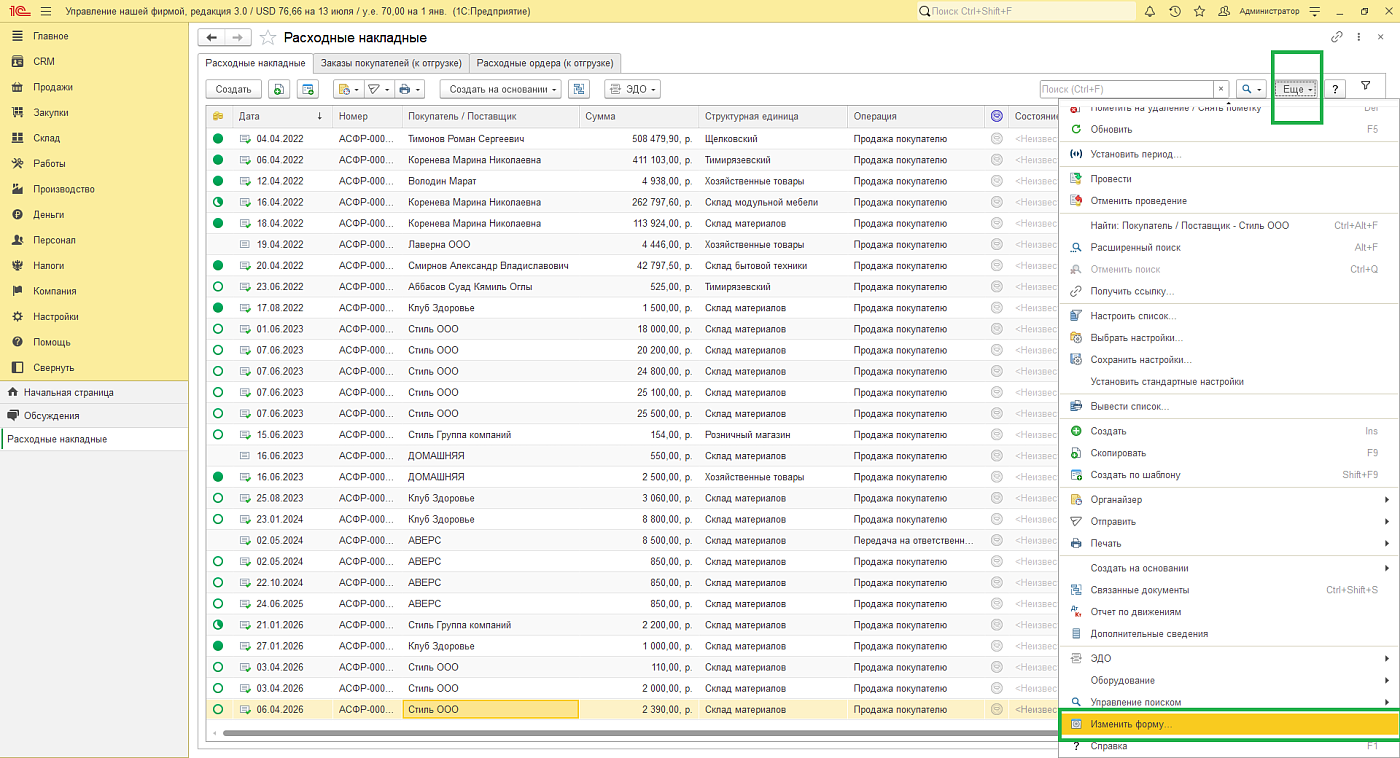
Task: Expand Оборудование submenu in menu
Action: click(x=1229, y=680)
